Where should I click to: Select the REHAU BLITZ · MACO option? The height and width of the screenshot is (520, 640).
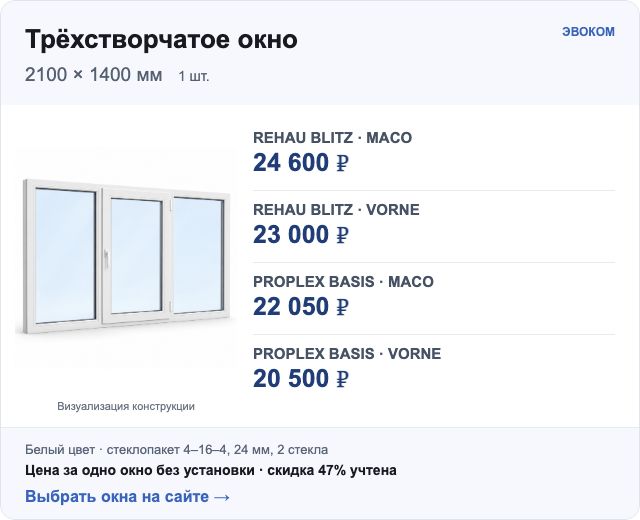(x=434, y=154)
